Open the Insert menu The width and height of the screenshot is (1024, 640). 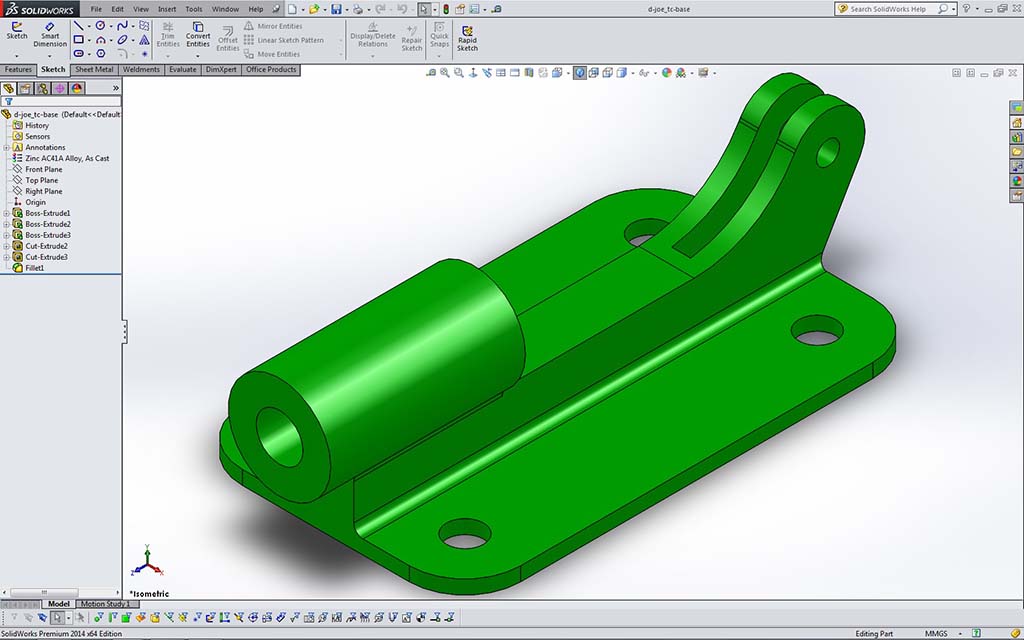pos(167,9)
